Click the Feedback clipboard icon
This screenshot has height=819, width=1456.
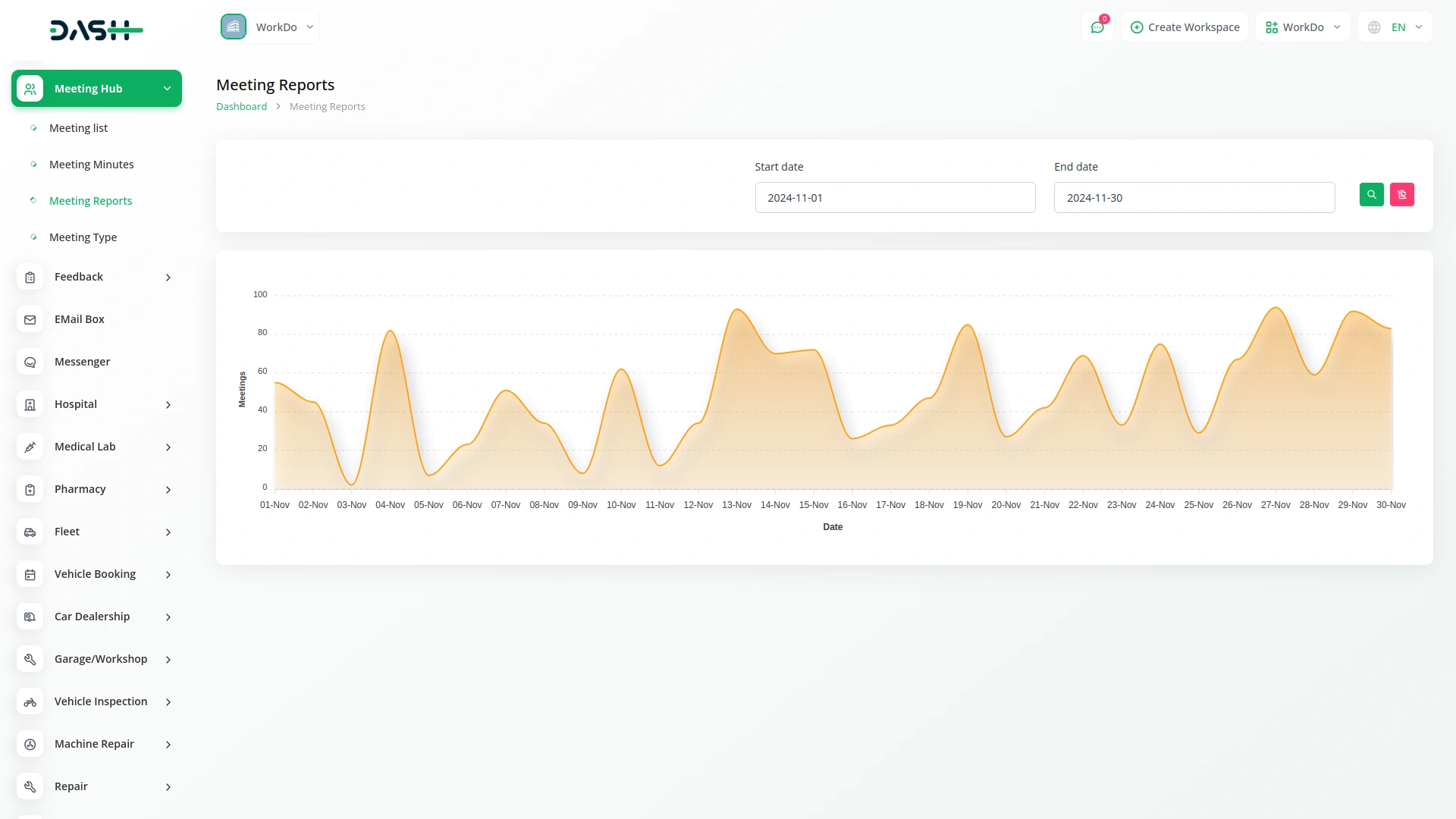30,278
